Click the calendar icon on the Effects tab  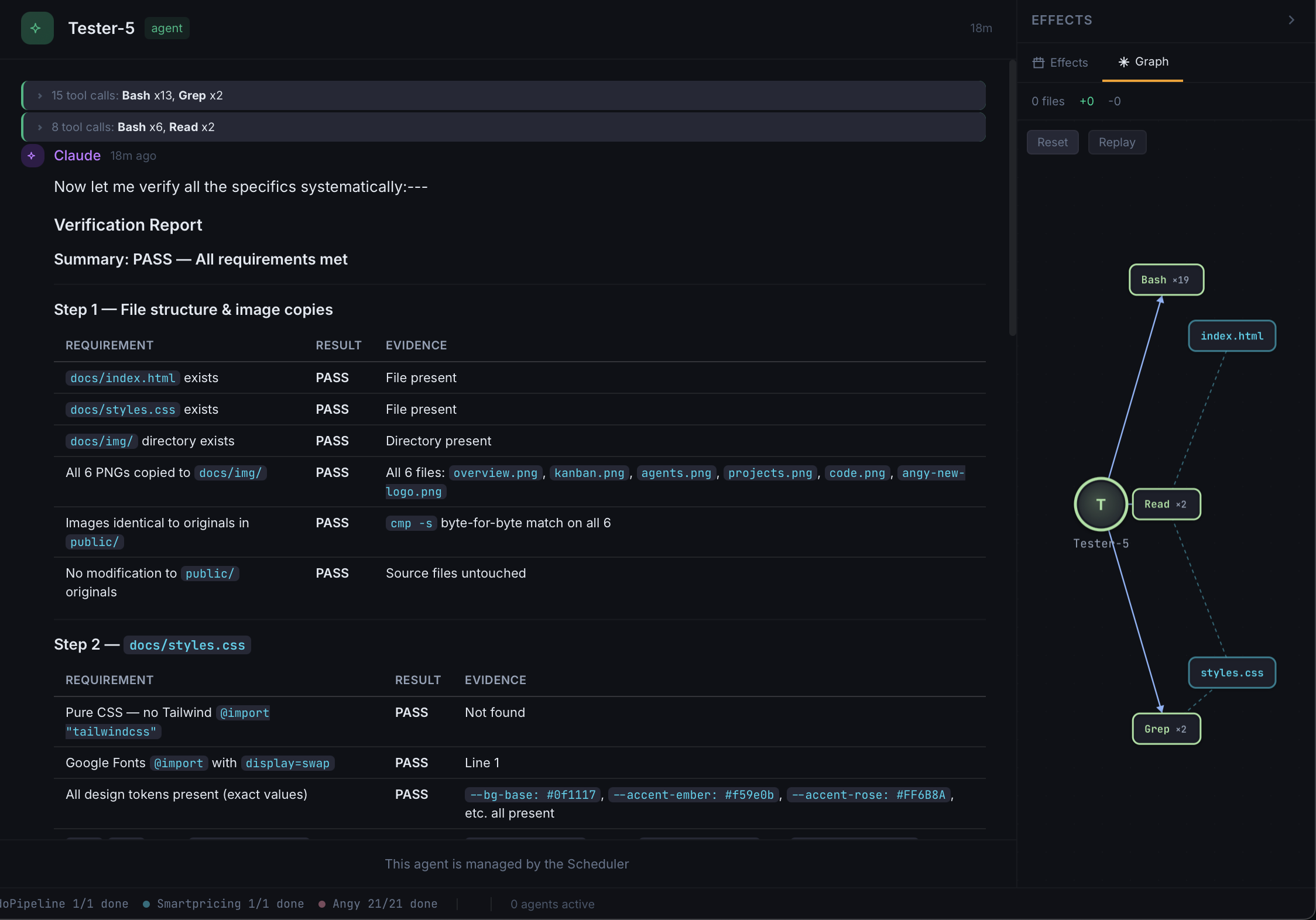pyautogui.click(x=1039, y=62)
